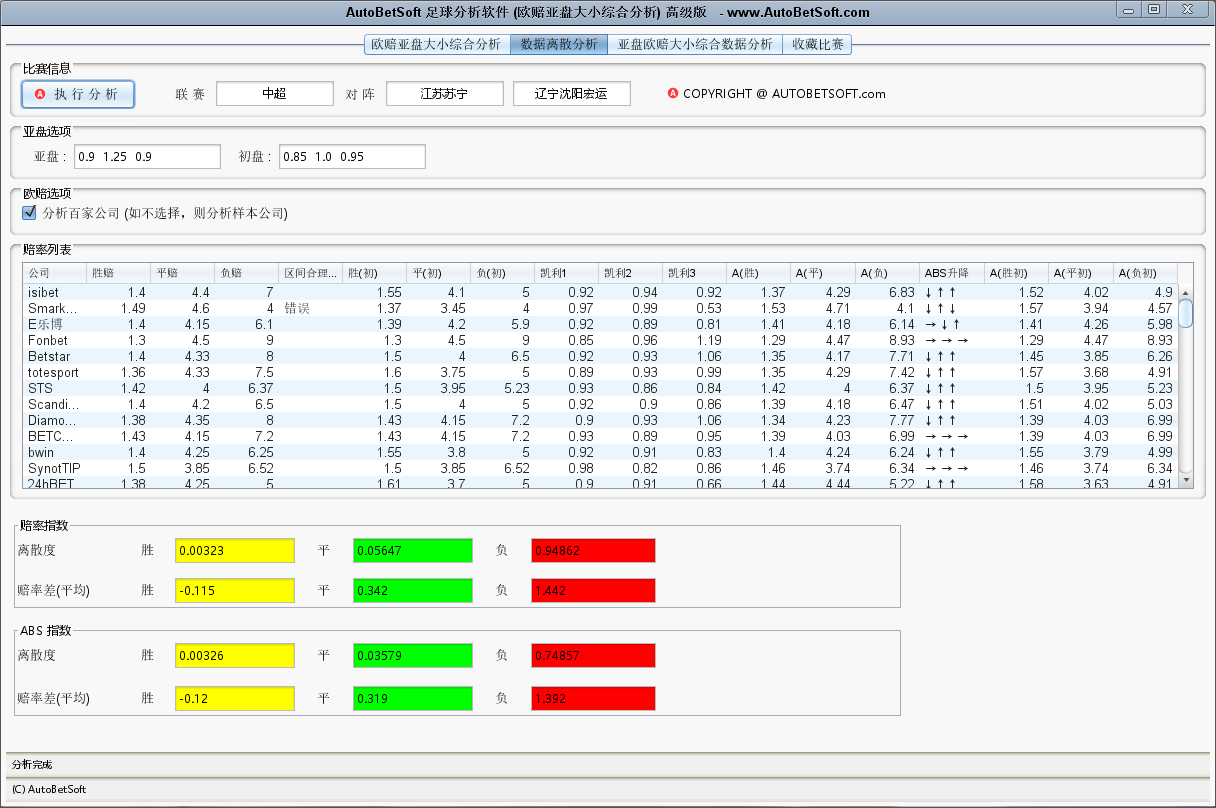This screenshot has height=808, width=1216.
Task: Click the red A icon beside COPYRIGHT text
Action: pos(673,94)
